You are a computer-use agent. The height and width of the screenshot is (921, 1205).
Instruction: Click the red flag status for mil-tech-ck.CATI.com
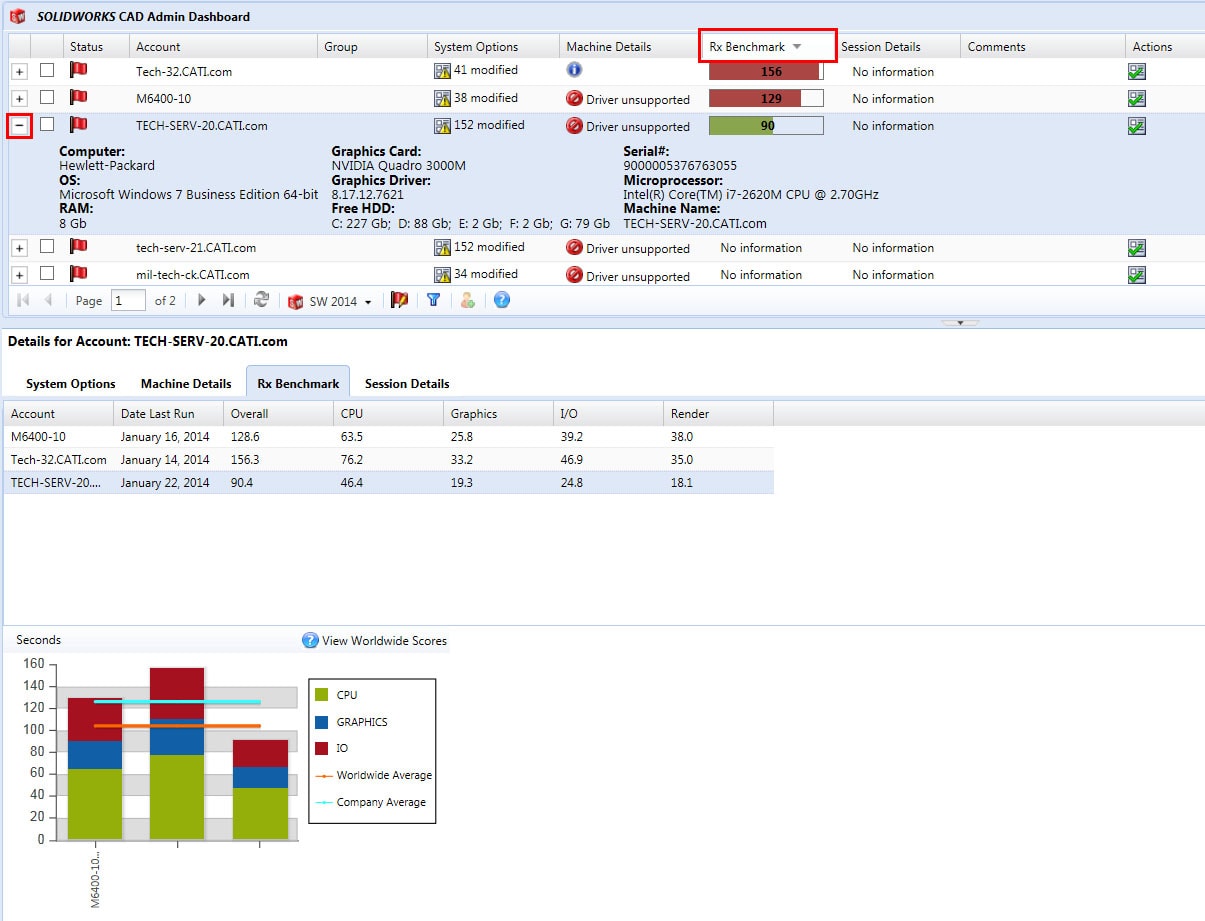[x=78, y=273]
